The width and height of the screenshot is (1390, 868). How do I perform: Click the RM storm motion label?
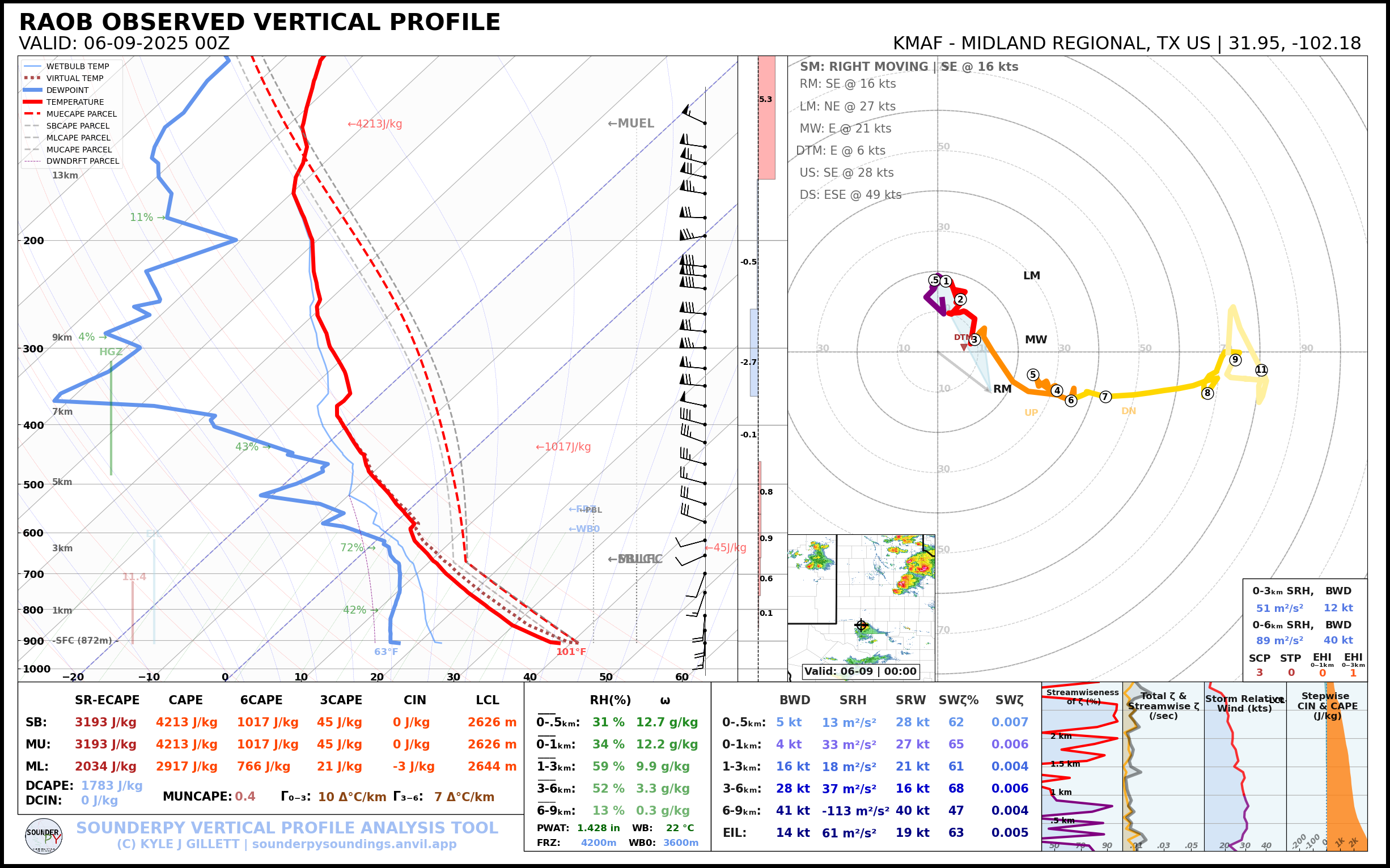click(x=1002, y=389)
